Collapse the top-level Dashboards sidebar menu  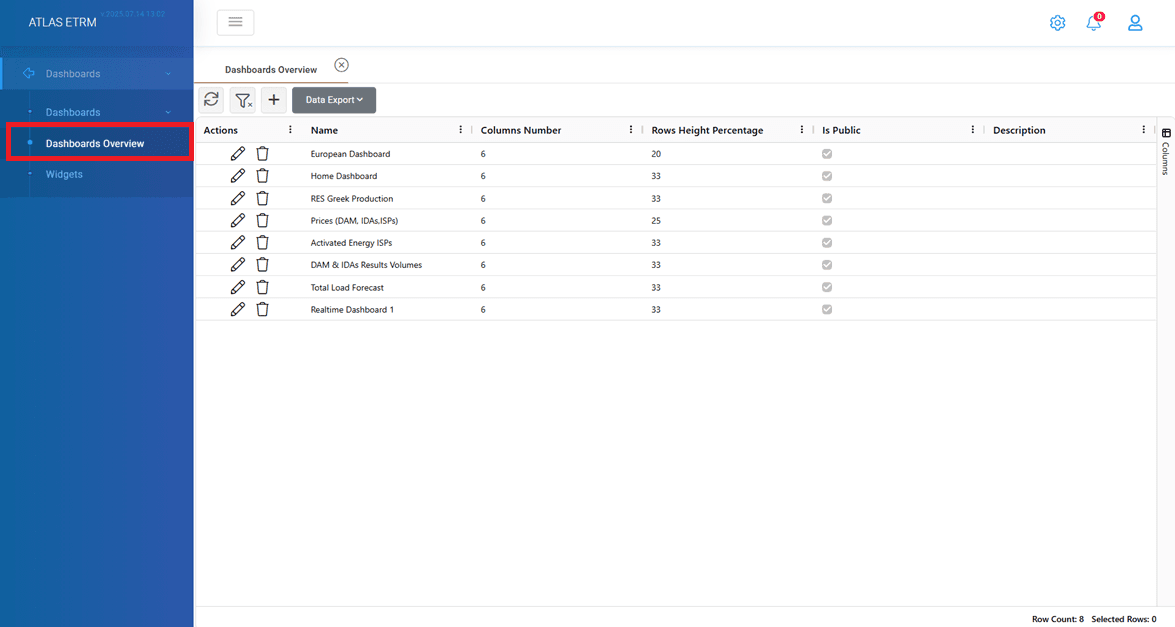(x=97, y=73)
